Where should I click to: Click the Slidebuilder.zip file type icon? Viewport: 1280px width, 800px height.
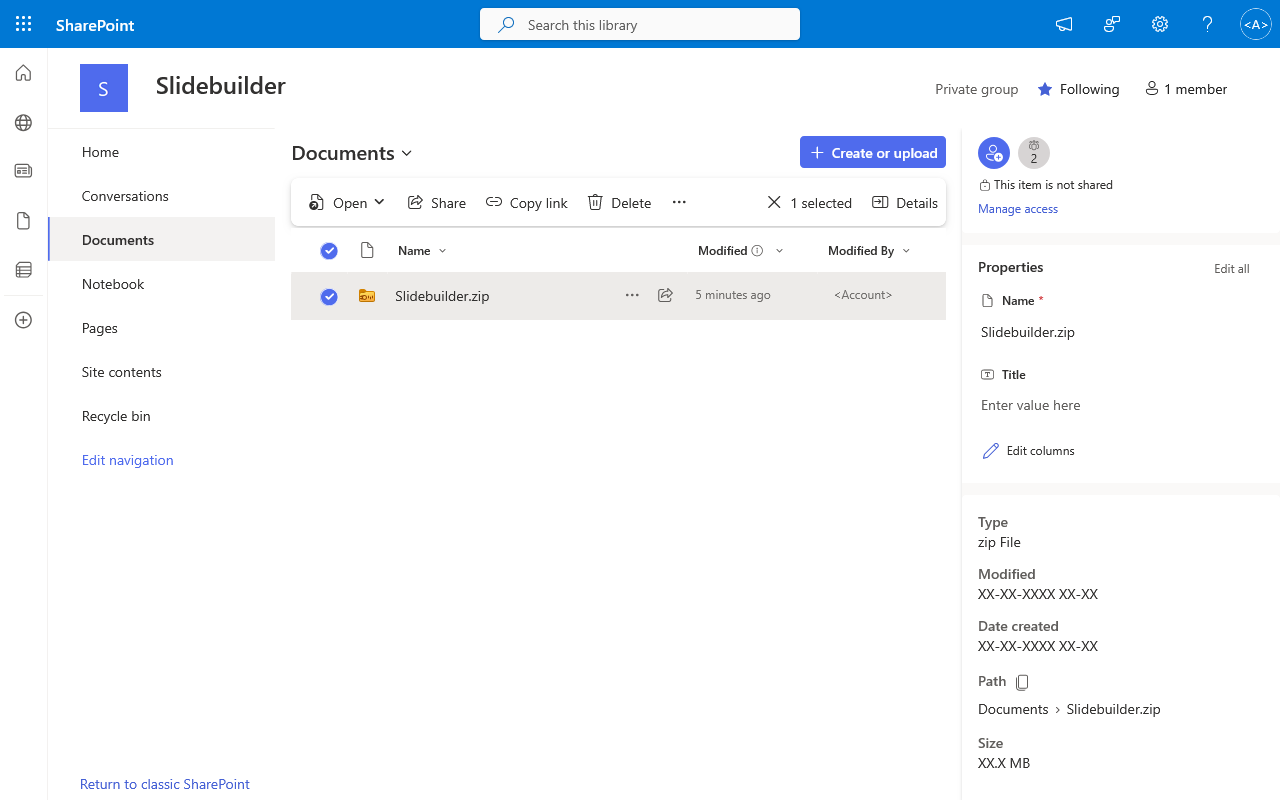point(367,296)
